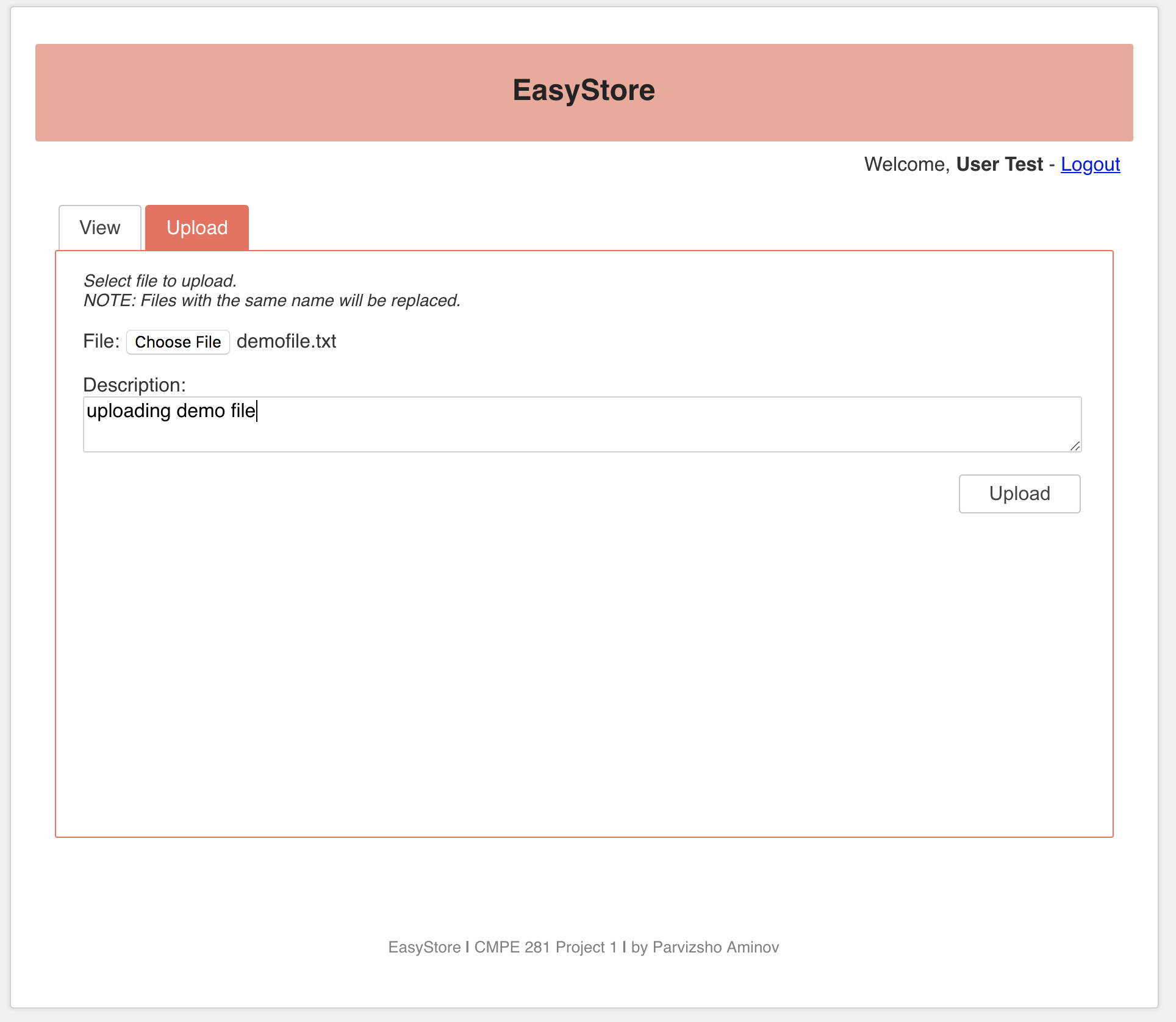Image resolution: width=1176 pixels, height=1022 pixels.
Task: Click the Description label
Action: [x=134, y=385]
